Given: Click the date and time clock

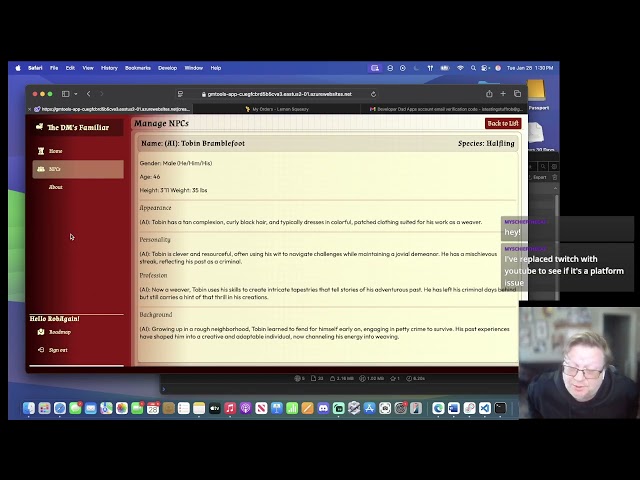Looking at the screenshot, I should coord(530,68).
